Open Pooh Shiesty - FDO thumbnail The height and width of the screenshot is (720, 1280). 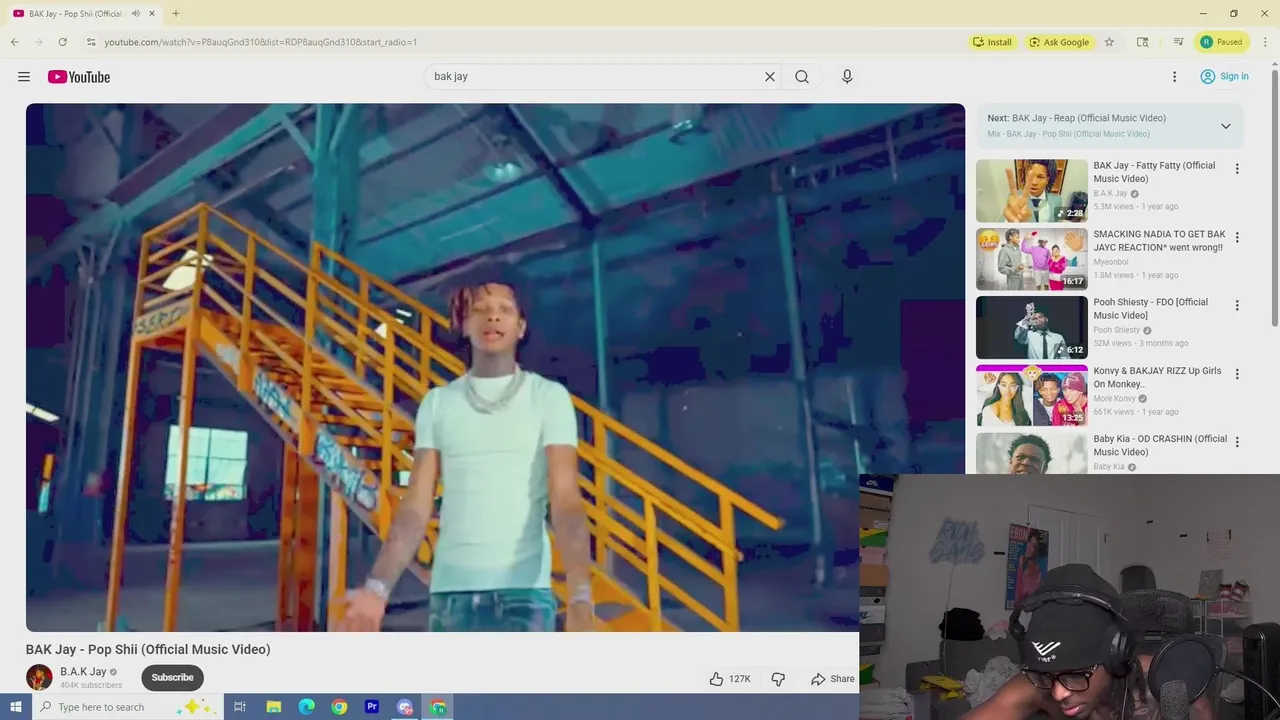pyautogui.click(x=1031, y=327)
